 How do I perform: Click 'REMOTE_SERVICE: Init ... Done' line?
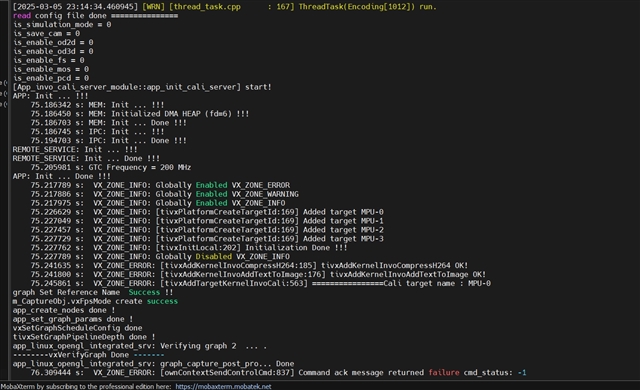click(86, 158)
